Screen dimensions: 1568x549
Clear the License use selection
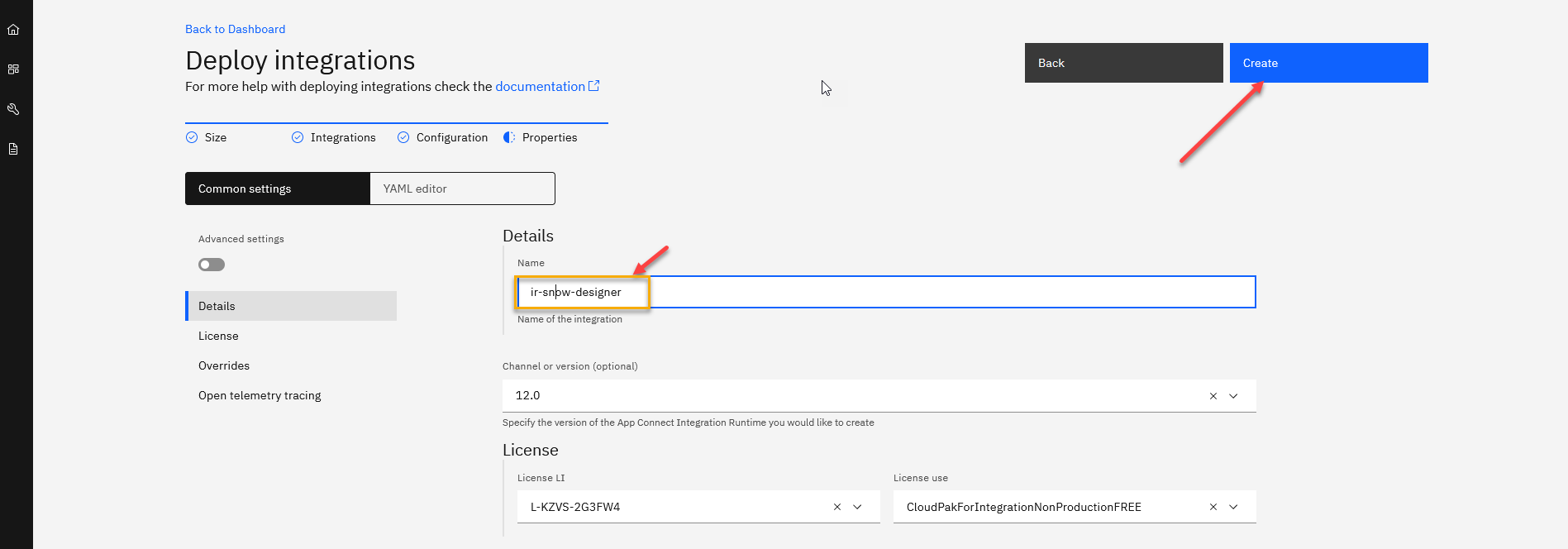(x=1213, y=507)
